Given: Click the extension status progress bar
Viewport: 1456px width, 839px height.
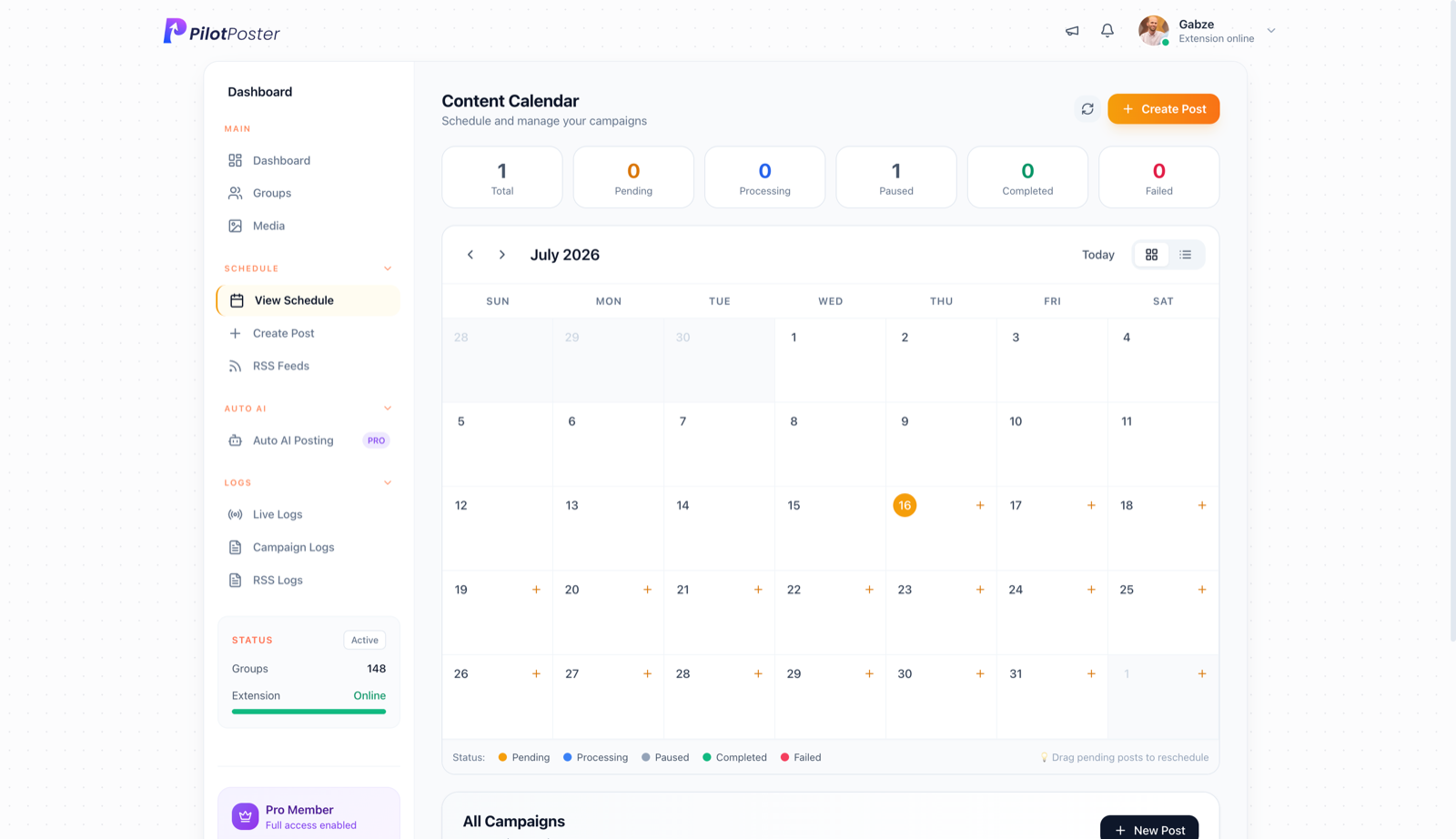Looking at the screenshot, I should 308,712.
